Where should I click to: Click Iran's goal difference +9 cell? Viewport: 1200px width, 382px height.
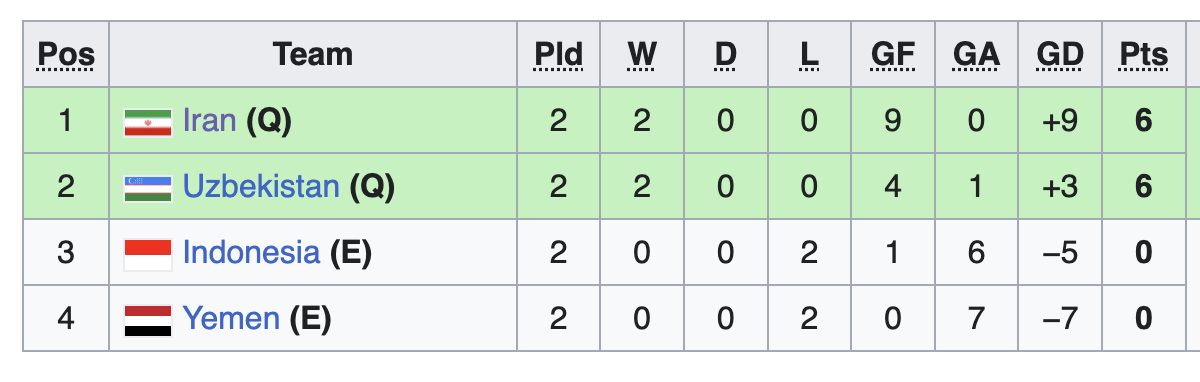(x=1060, y=121)
